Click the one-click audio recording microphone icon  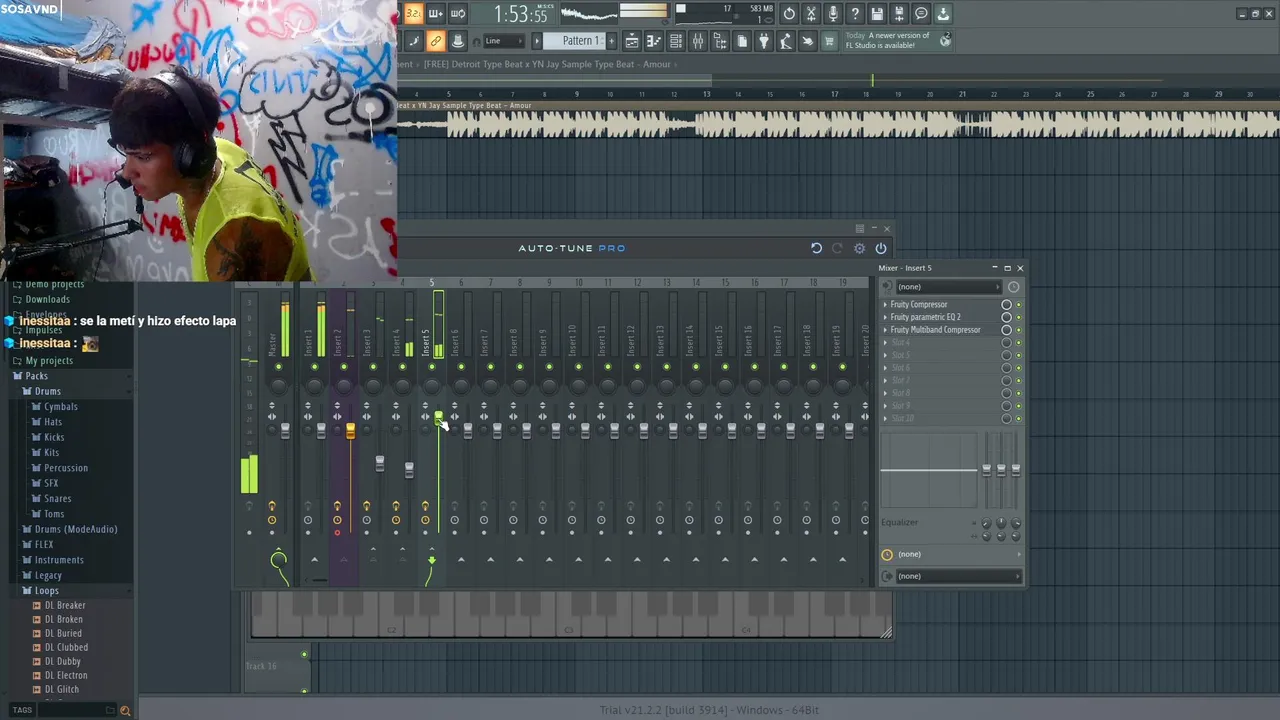coord(833,14)
